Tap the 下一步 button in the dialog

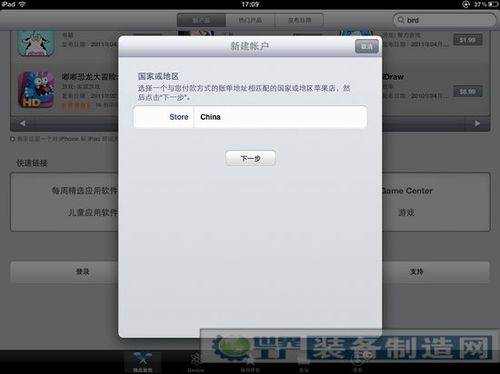coord(250,158)
